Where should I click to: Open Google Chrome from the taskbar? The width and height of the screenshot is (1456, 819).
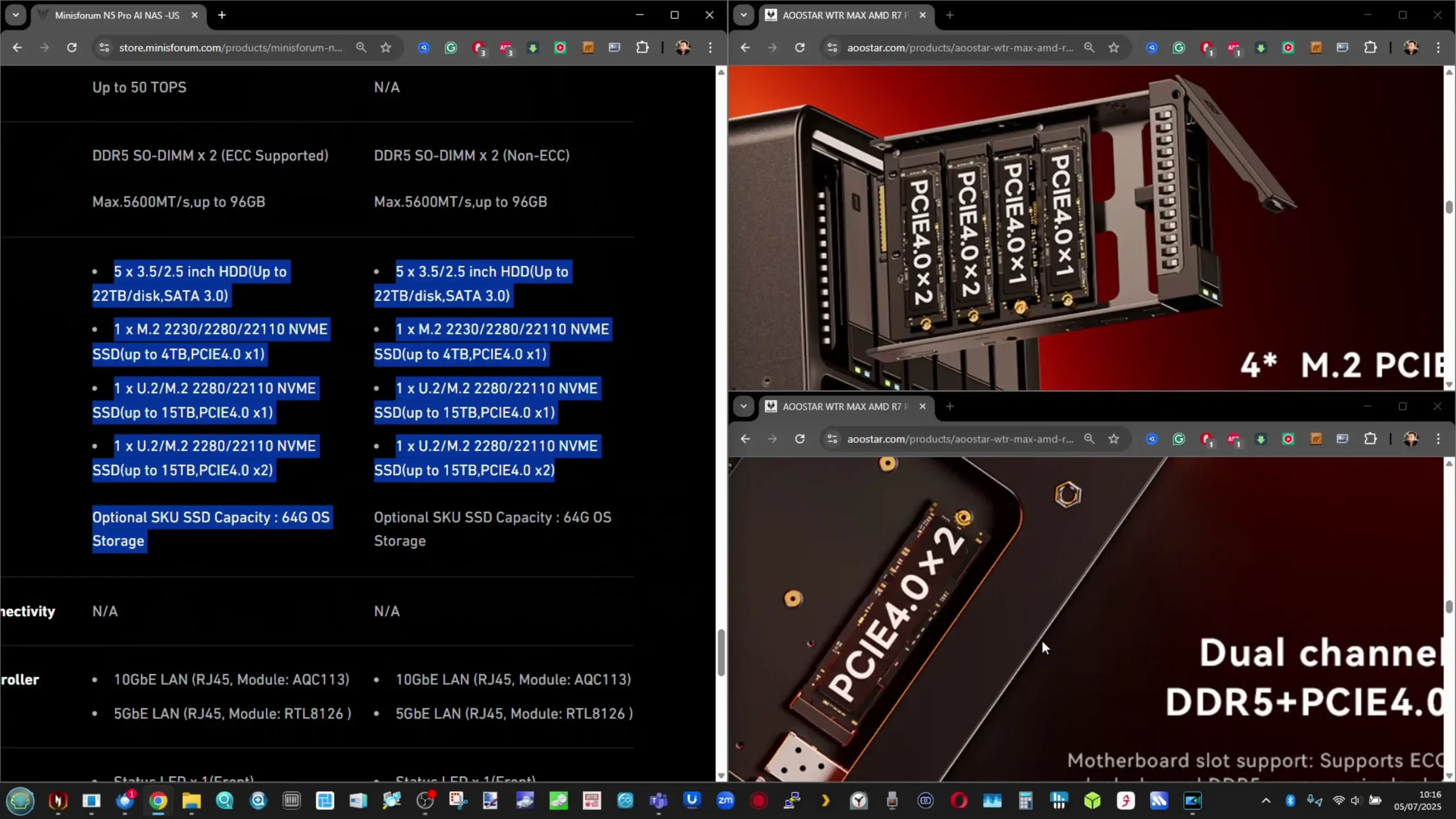click(158, 801)
